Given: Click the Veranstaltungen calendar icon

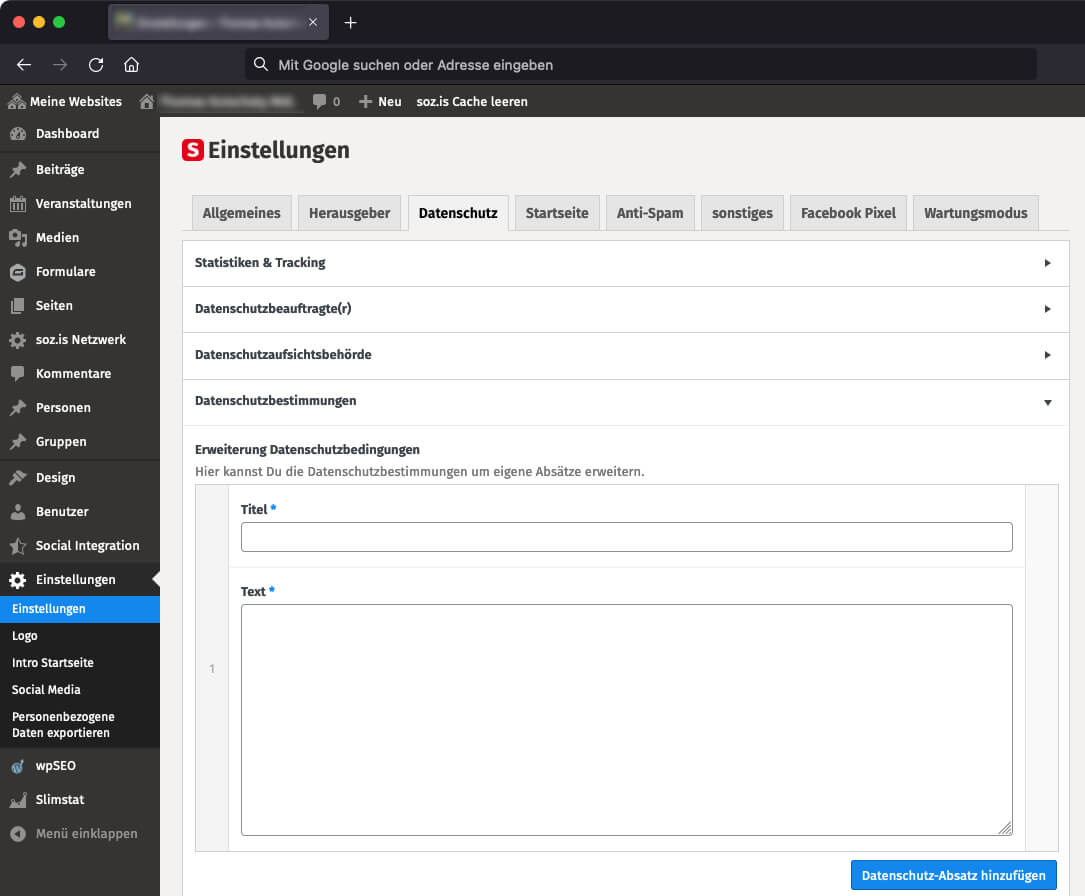Looking at the screenshot, I should coord(18,204).
